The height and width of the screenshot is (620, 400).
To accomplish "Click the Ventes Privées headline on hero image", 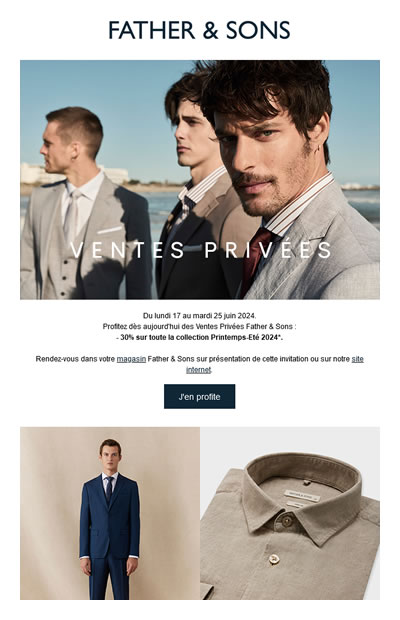I will pyautogui.click(x=201, y=250).
